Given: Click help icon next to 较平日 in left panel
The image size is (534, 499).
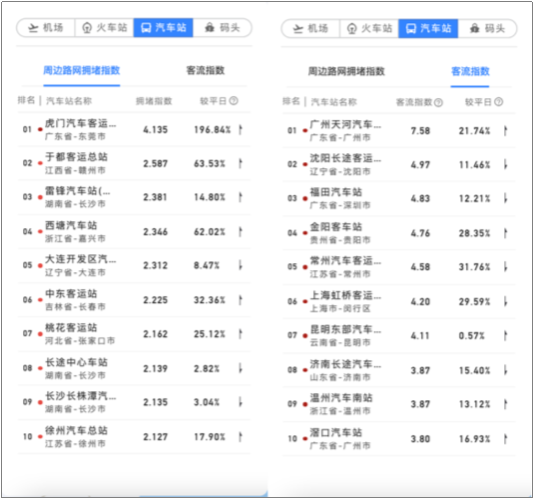Looking at the screenshot, I should [234, 101].
